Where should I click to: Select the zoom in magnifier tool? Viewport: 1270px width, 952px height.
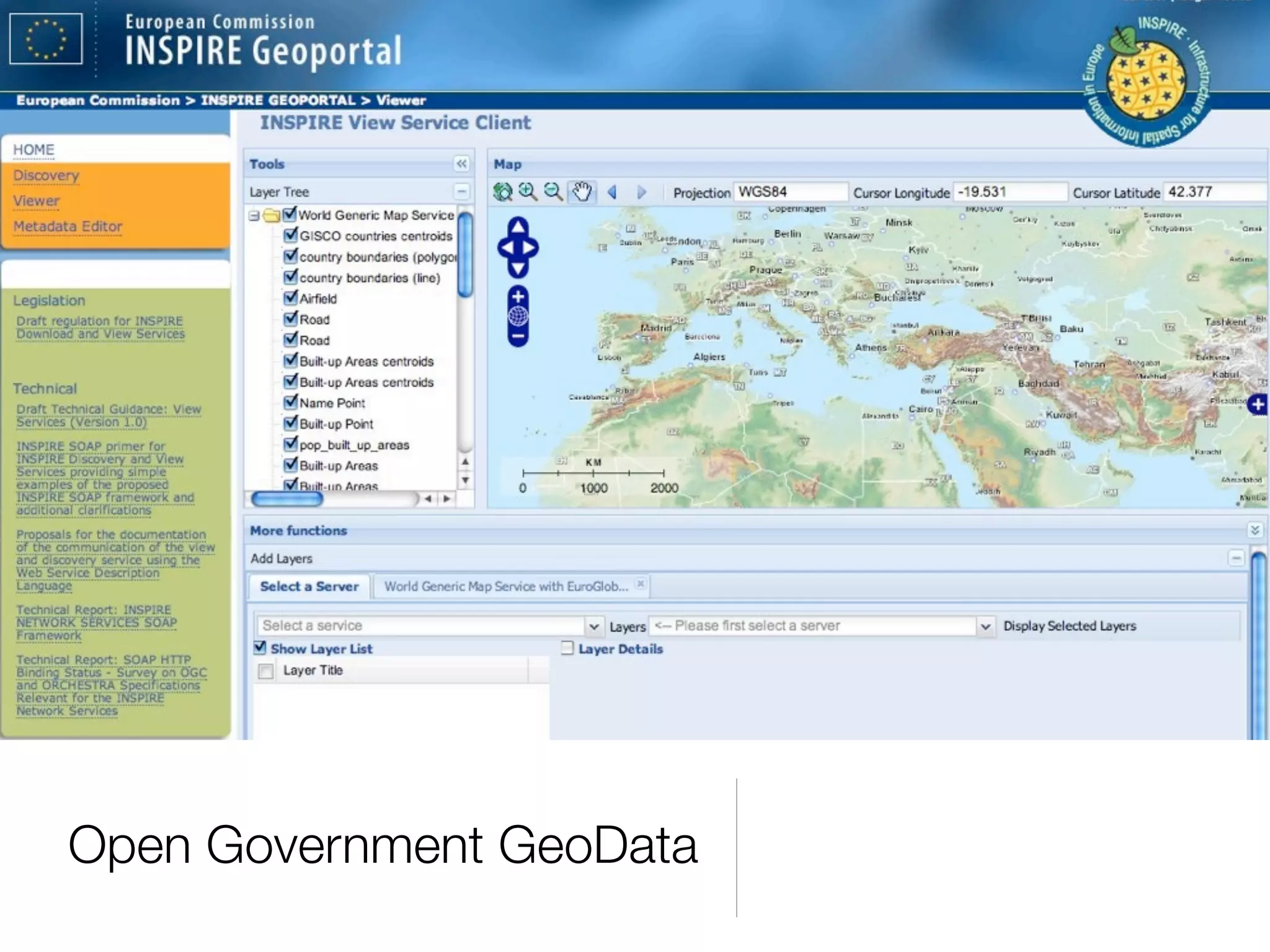528,192
